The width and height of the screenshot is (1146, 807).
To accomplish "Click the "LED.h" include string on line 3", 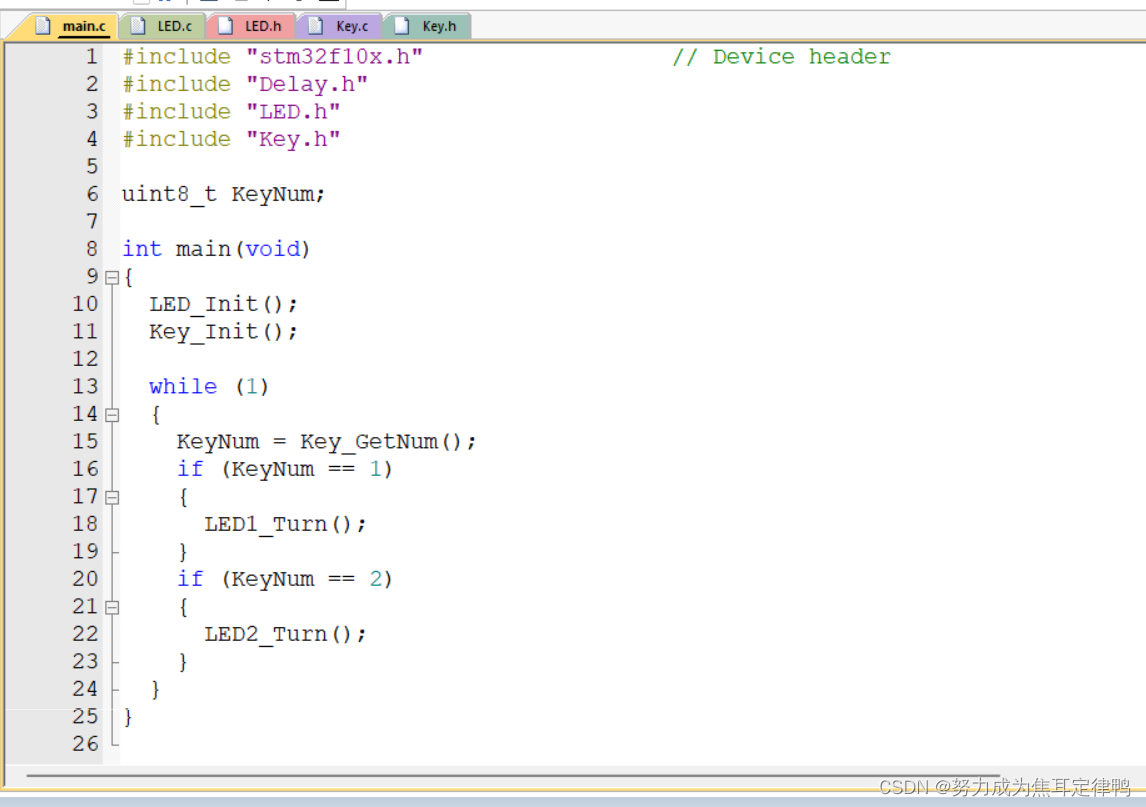I will (x=293, y=112).
